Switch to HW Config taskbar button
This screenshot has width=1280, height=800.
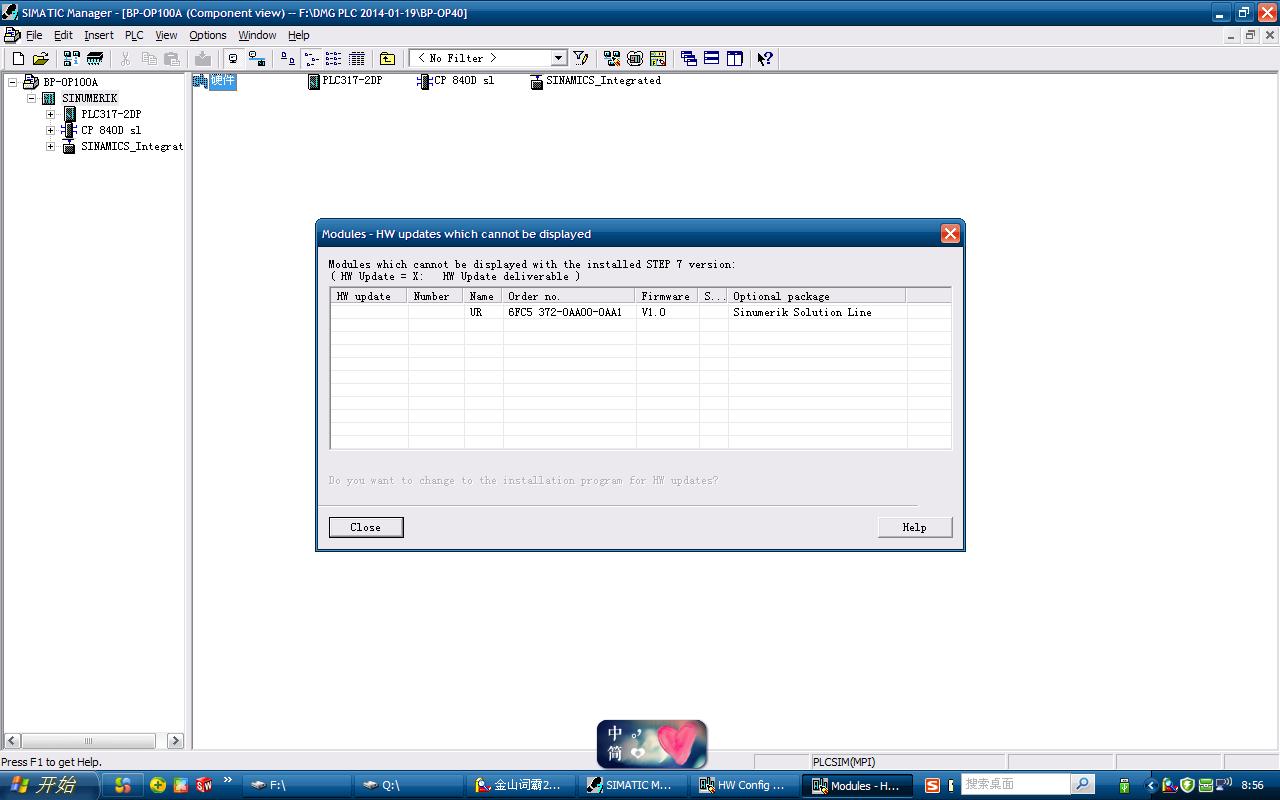[x=744, y=785]
